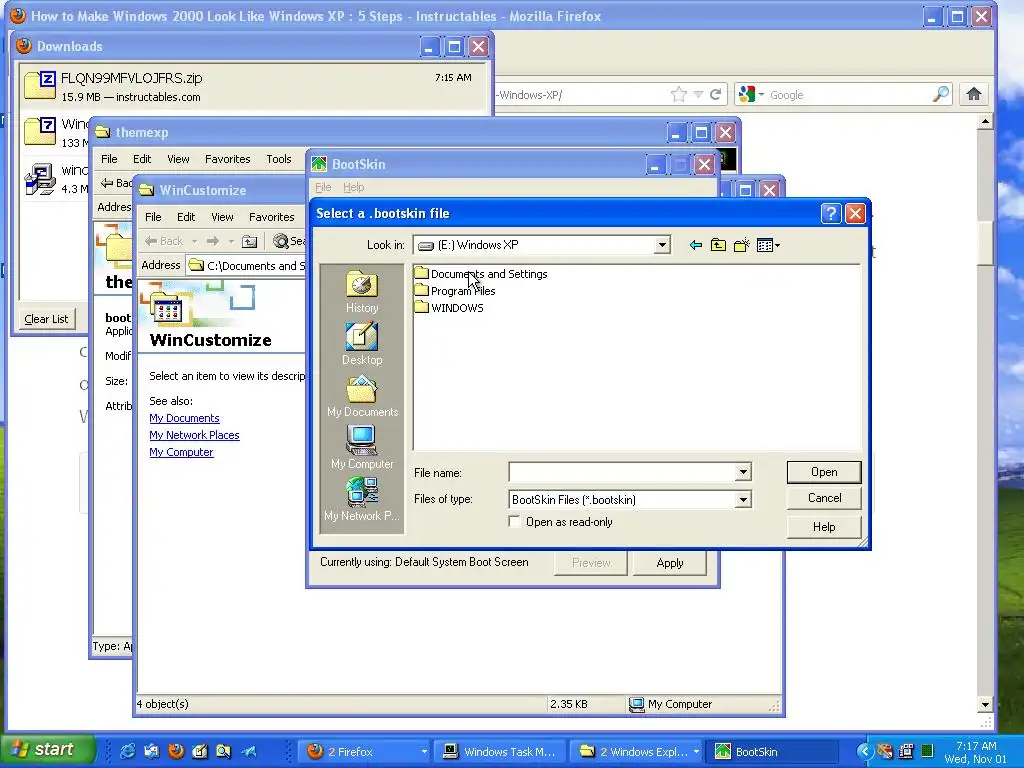Launch Firefox from Quick Launch
Viewport: 1024px width, 768px height.
point(176,751)
